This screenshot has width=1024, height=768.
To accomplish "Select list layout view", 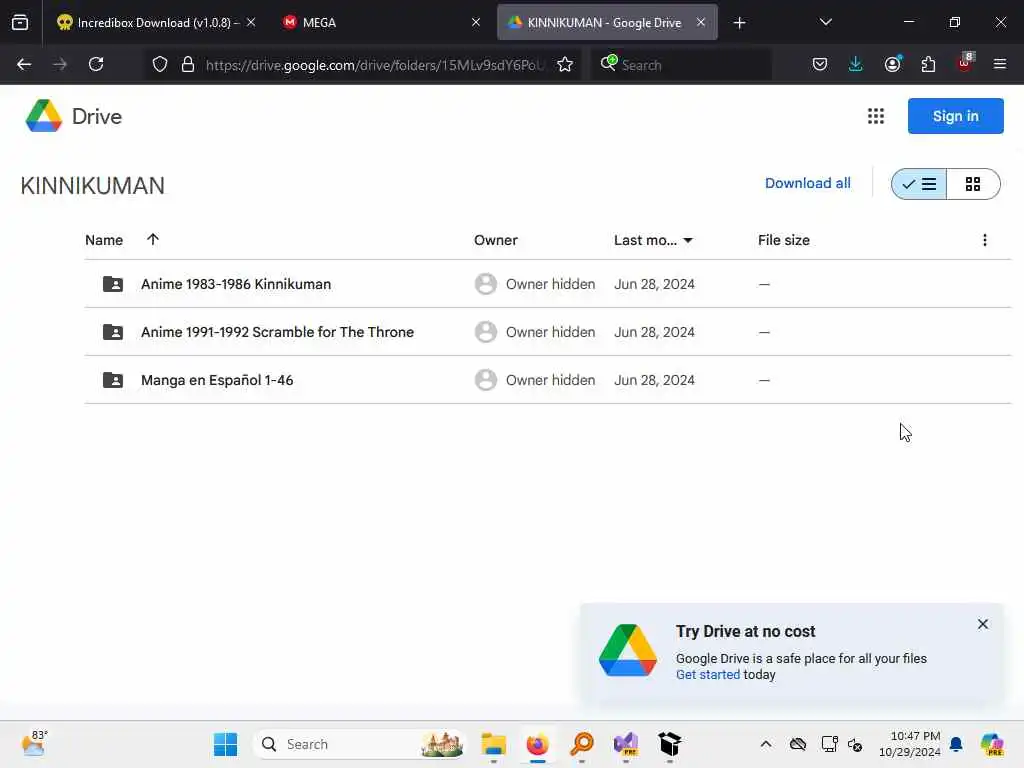I will point(919,184).
